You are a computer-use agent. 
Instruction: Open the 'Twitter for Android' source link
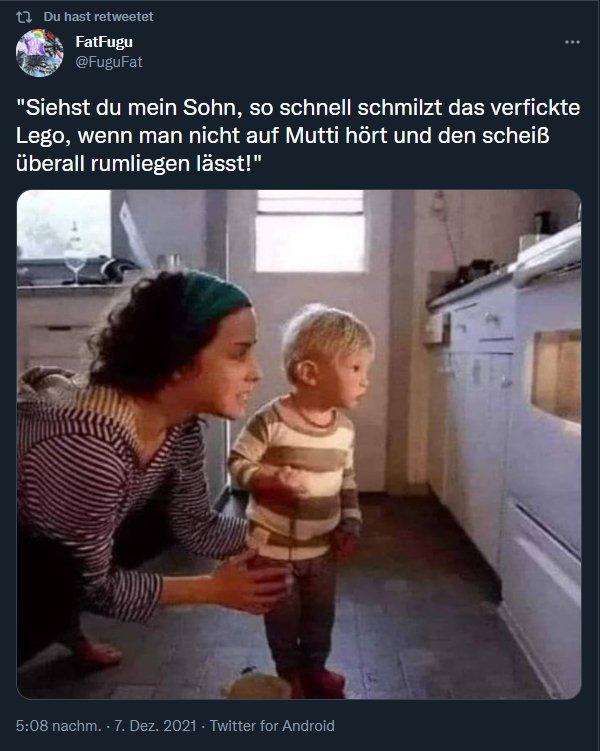272,726
